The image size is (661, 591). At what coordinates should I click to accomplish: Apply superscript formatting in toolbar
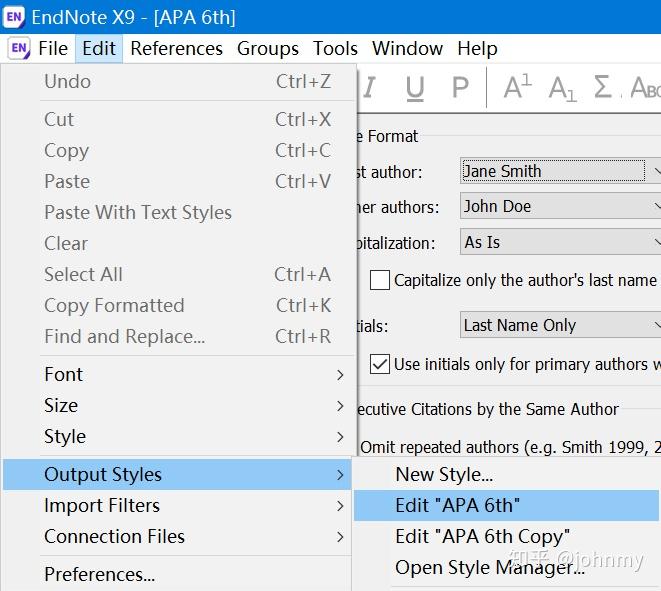pos(518,86)
